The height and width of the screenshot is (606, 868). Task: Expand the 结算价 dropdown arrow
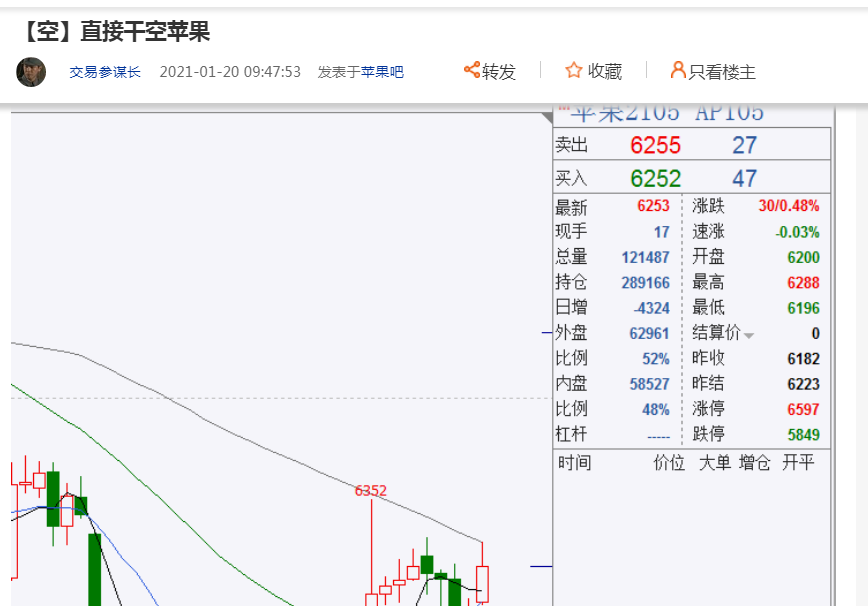(x=748, y=335)
